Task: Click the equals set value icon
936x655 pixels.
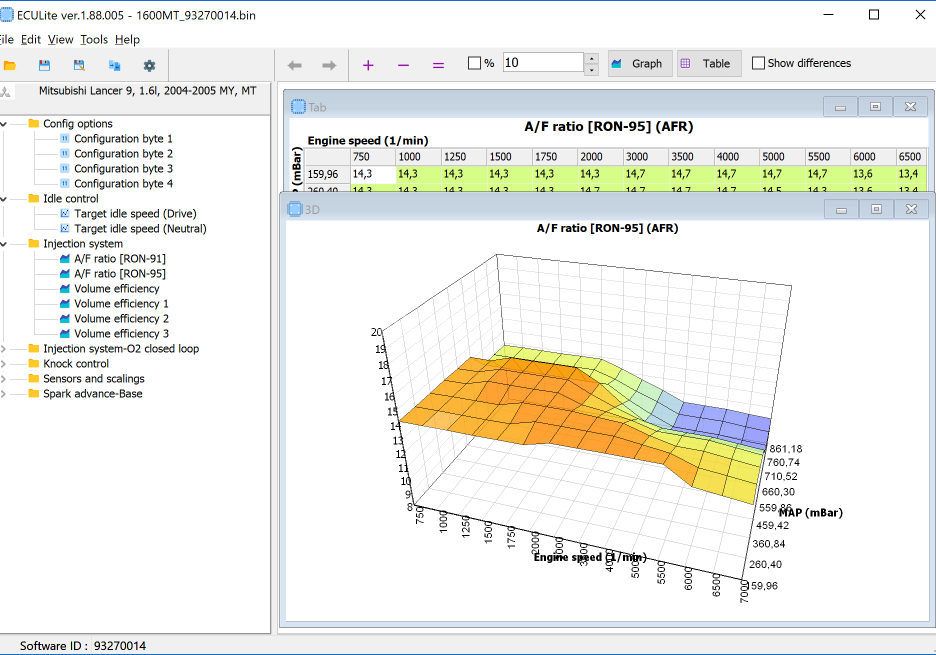Action: pyautogui.click(x=438, y=65)
